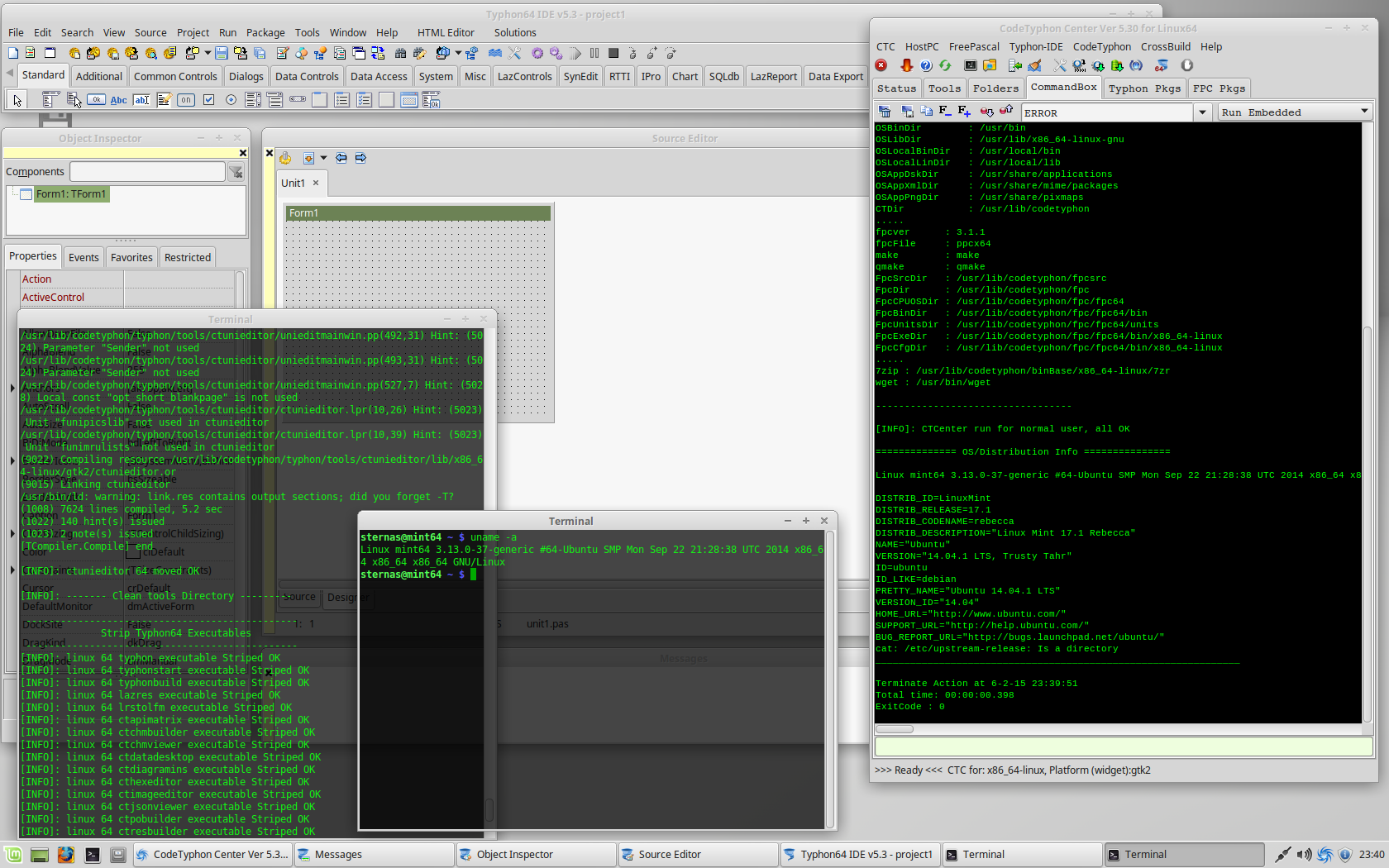Open the Source Editor toolbar dropdown arrow
This screenshot has height=868, width=1389.
click(x=323, y=158)
